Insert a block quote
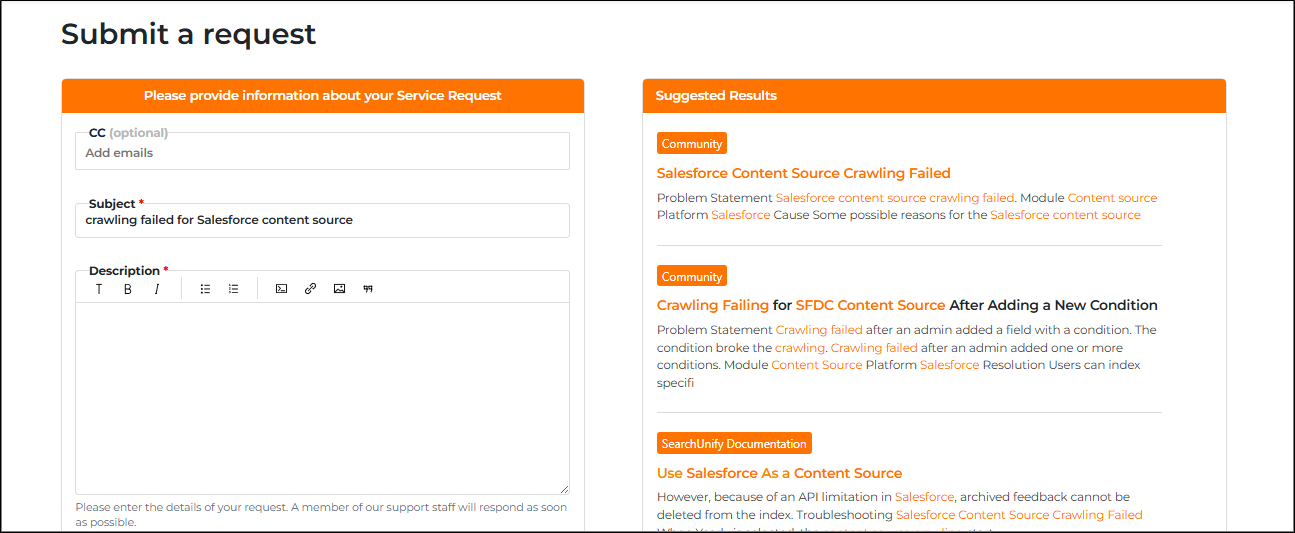1295x533 pixels. pyautogui.click(x=368, y=289)
